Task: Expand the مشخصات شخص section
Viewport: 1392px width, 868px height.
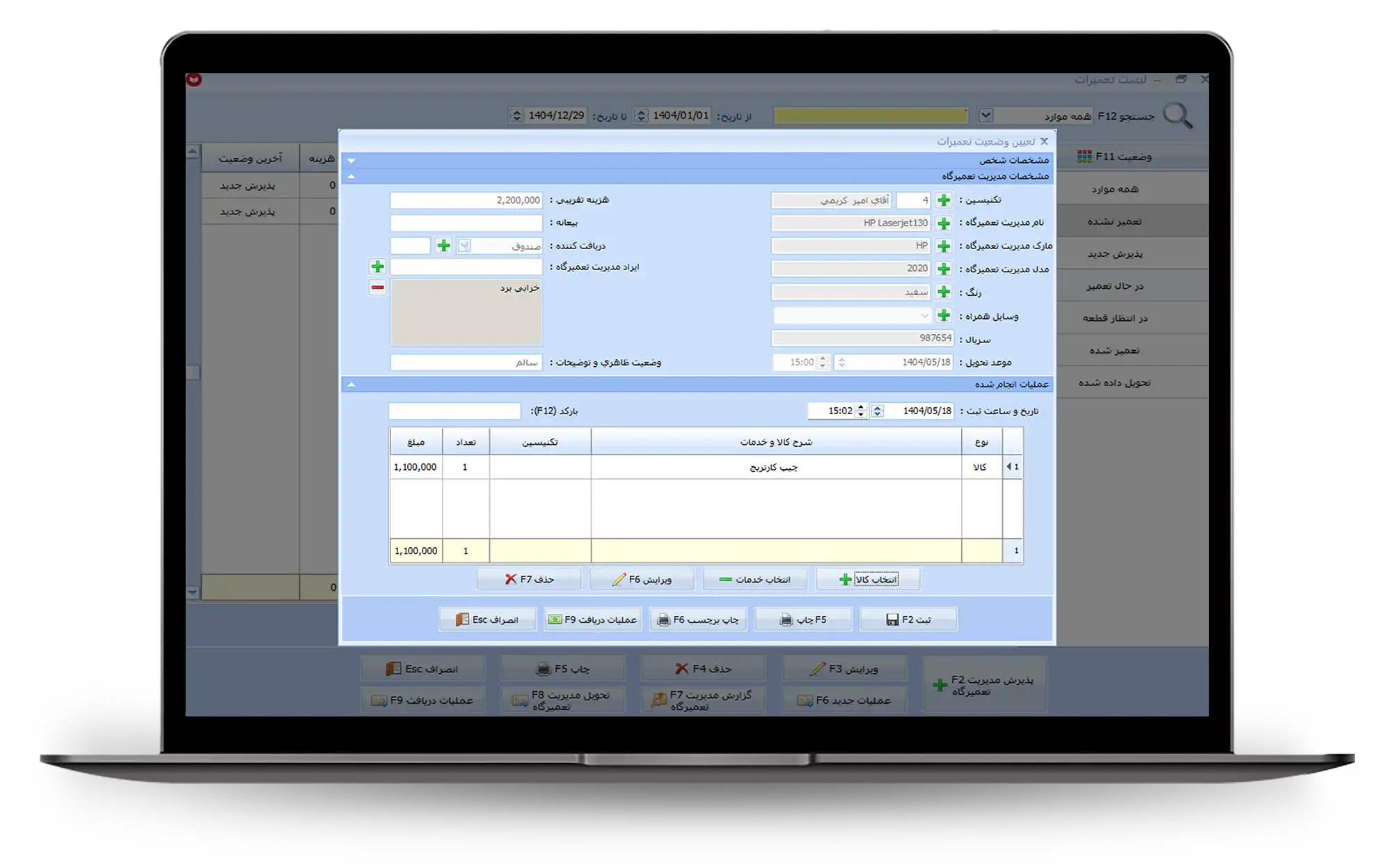Action: (x=351, y=160)
